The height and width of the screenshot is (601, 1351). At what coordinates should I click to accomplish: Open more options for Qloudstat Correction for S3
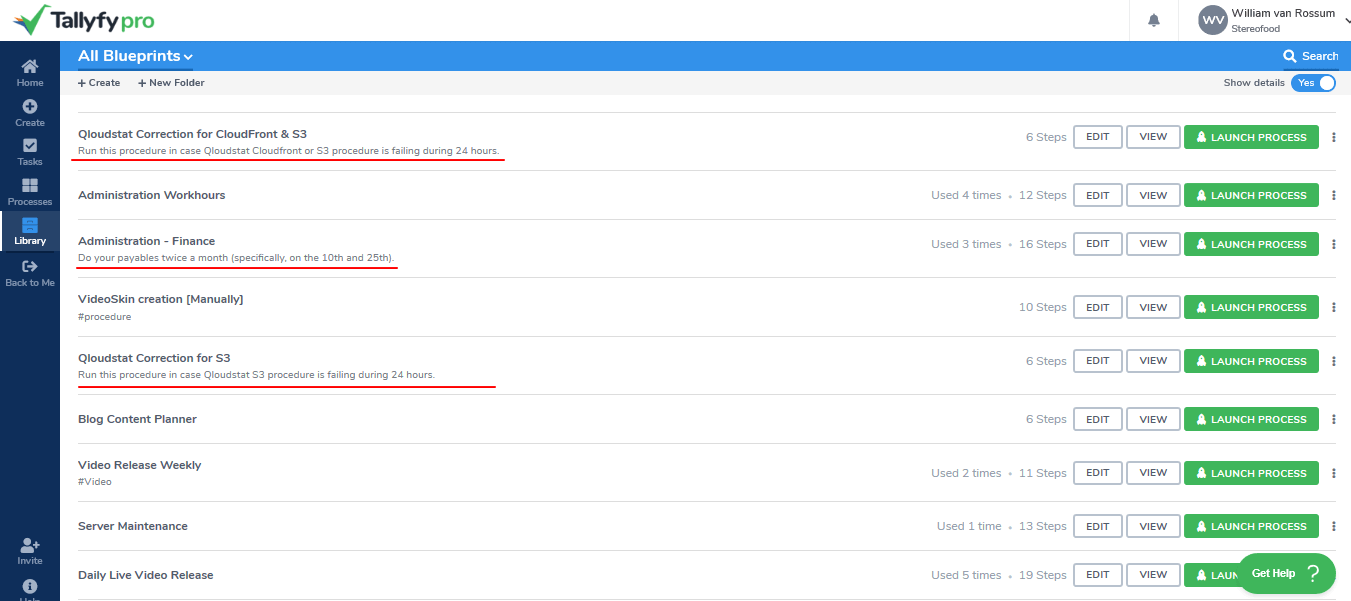coord(1334,361)
